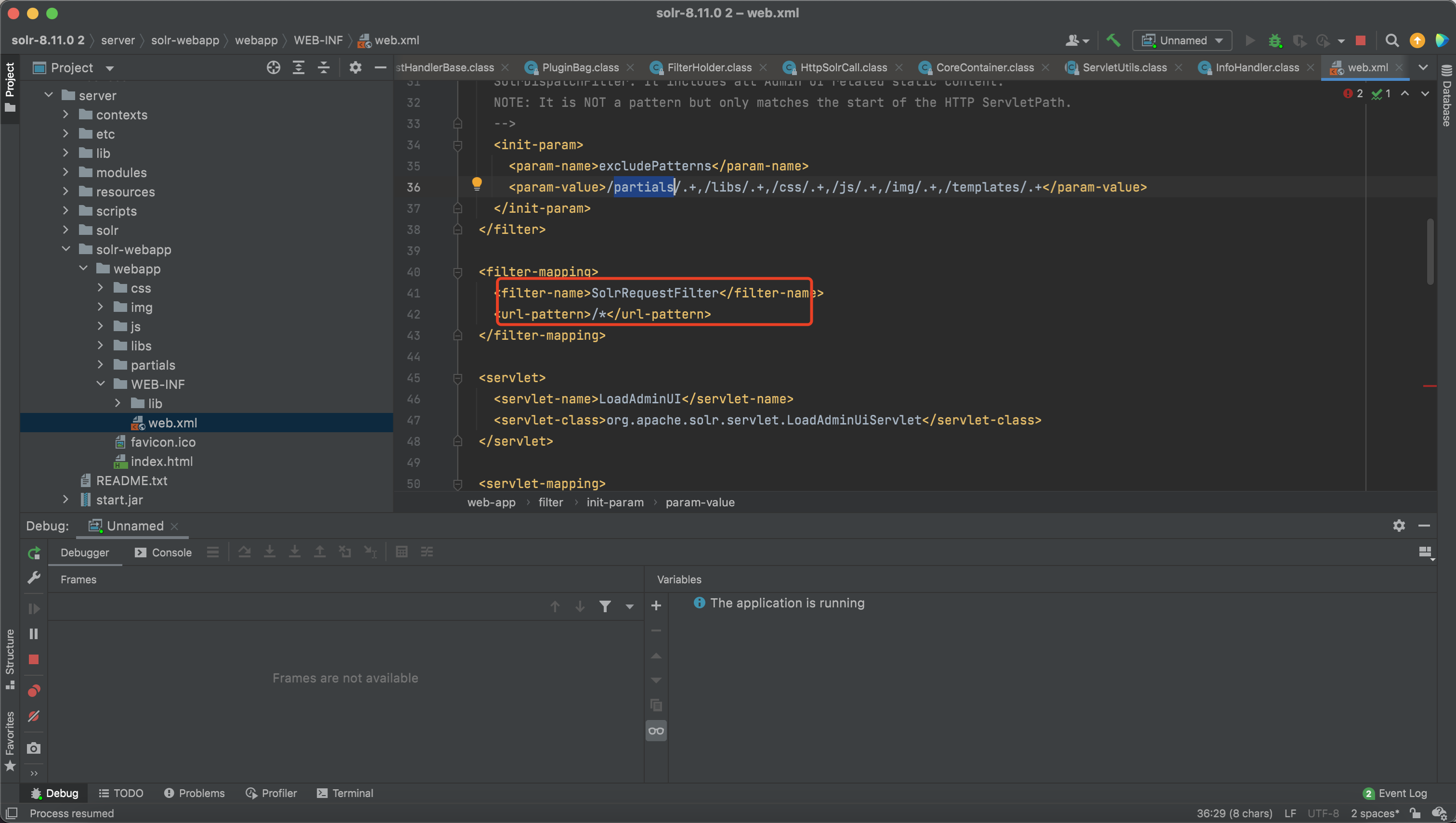Viewport: 1456px width, 823px height.
Task: Click the wrench debugger settings icon
Action: point(34,578)
